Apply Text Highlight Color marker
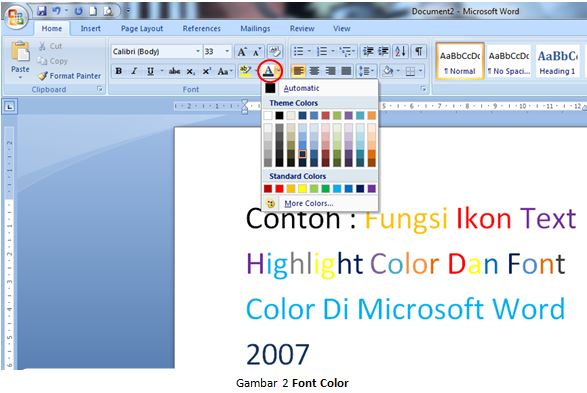The width and height of the screenshot is (587, 393). (x=245, y=71)
